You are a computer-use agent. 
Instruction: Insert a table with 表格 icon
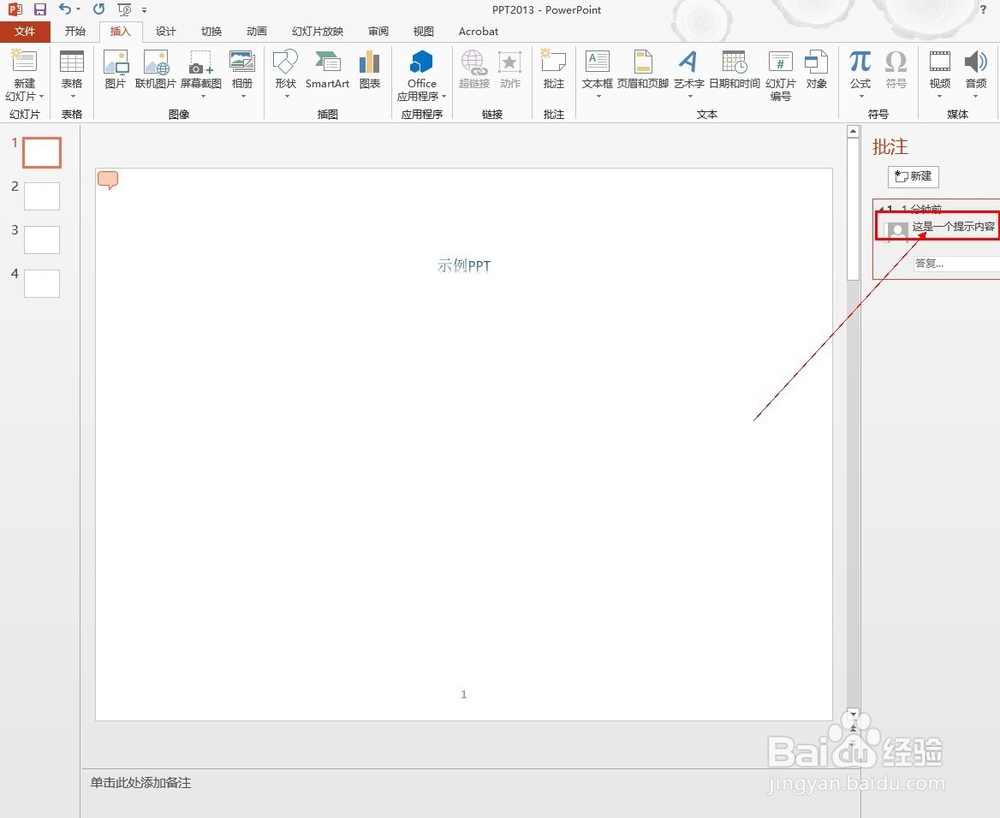[71, 62]
